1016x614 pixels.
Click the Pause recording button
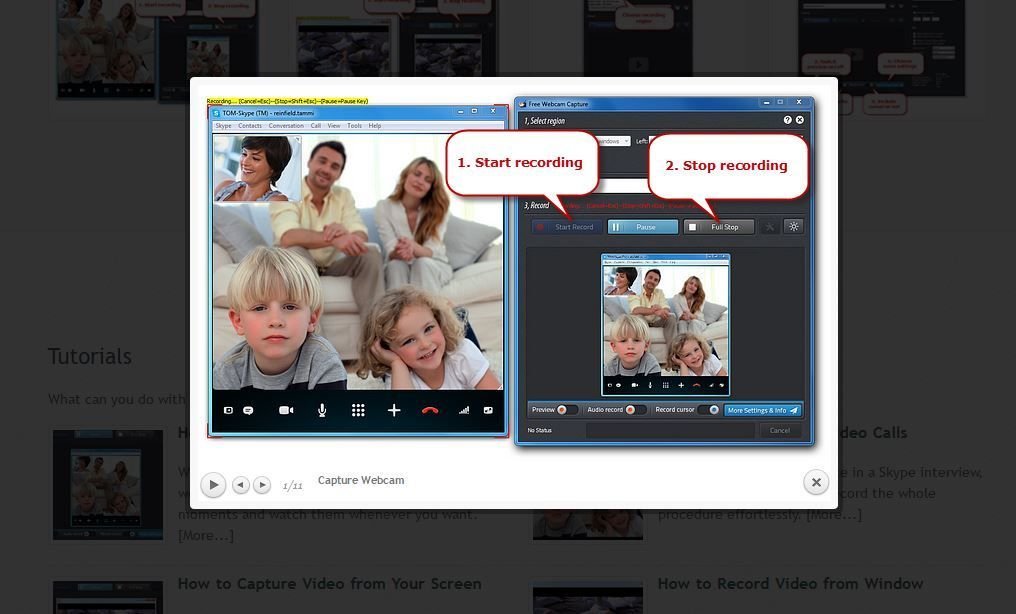643,227
